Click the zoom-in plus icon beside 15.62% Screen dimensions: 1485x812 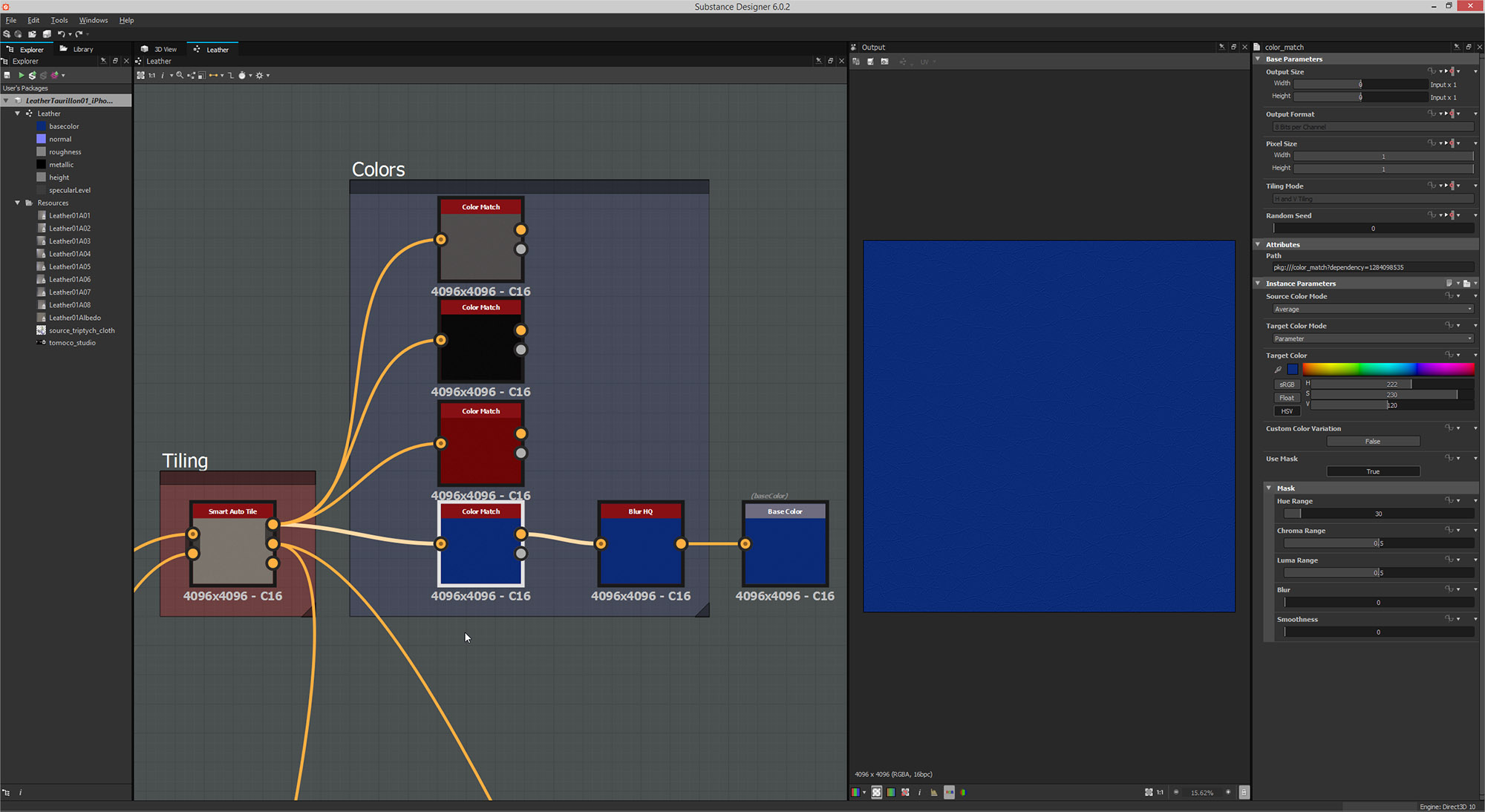point(1228,793)
